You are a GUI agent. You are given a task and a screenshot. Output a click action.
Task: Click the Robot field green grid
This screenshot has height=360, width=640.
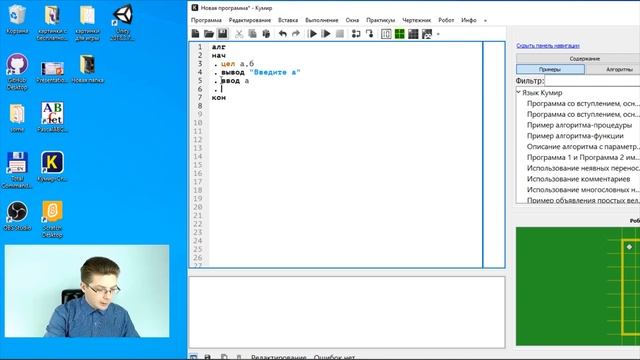pos(578,286)
